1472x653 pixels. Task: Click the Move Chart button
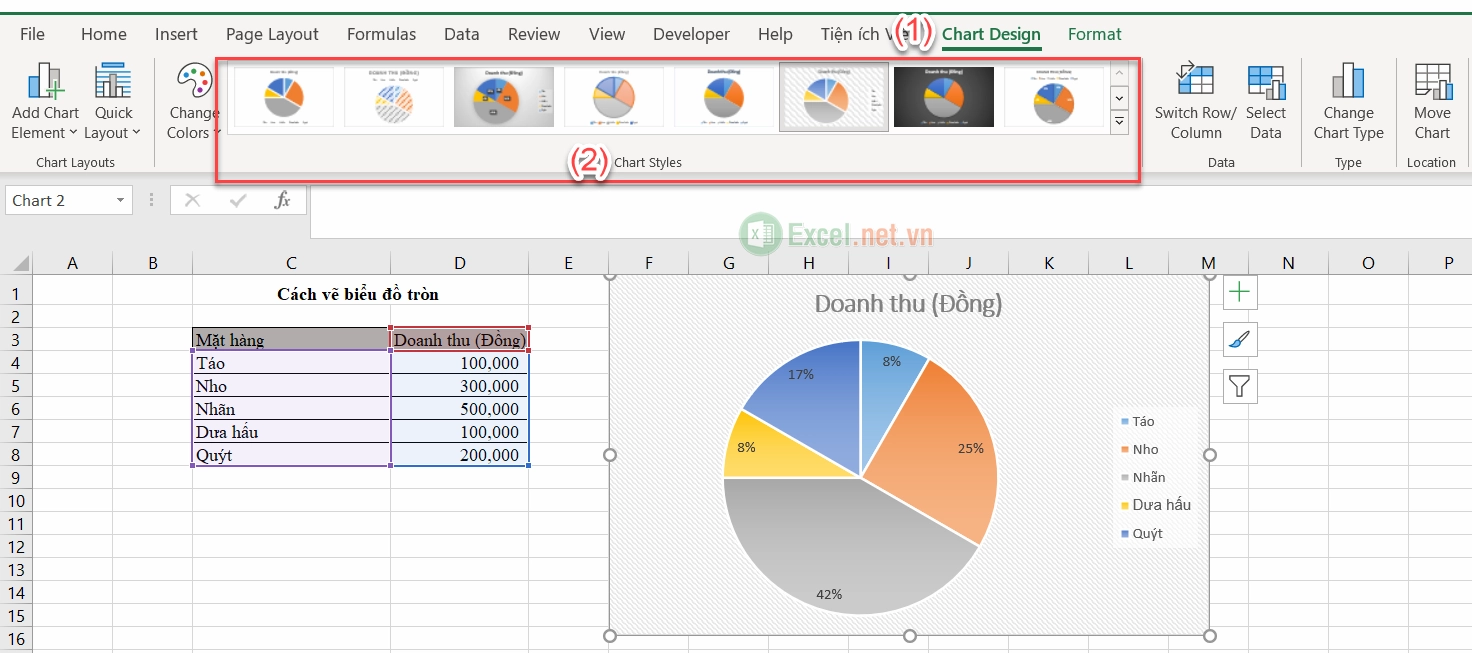click(1432, 102)
